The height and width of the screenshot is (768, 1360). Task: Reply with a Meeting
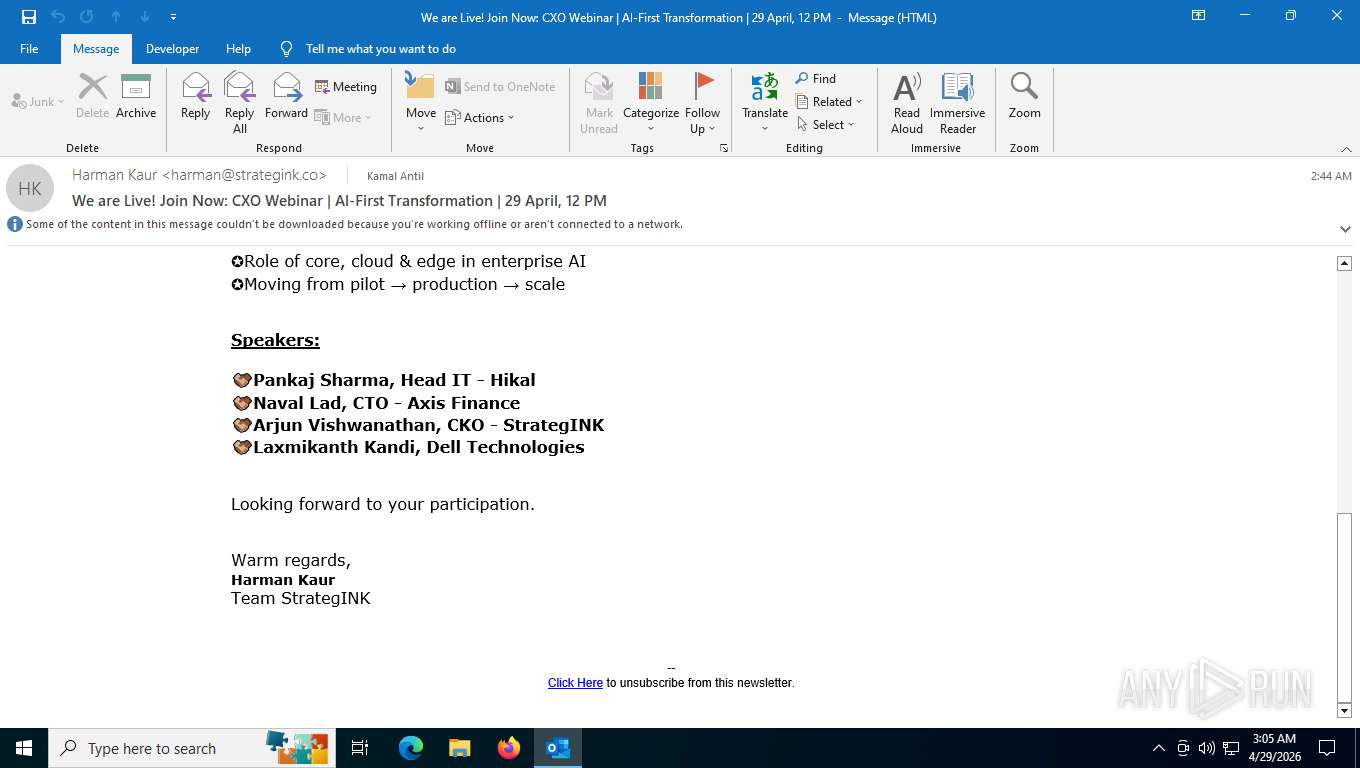(x=346, y=87)
